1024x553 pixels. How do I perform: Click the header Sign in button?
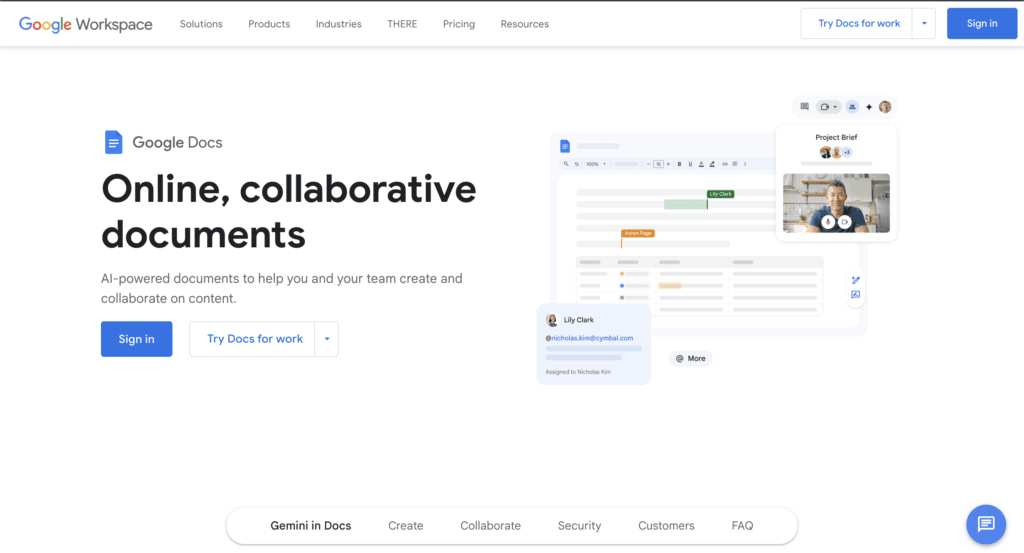pos(982,24)
